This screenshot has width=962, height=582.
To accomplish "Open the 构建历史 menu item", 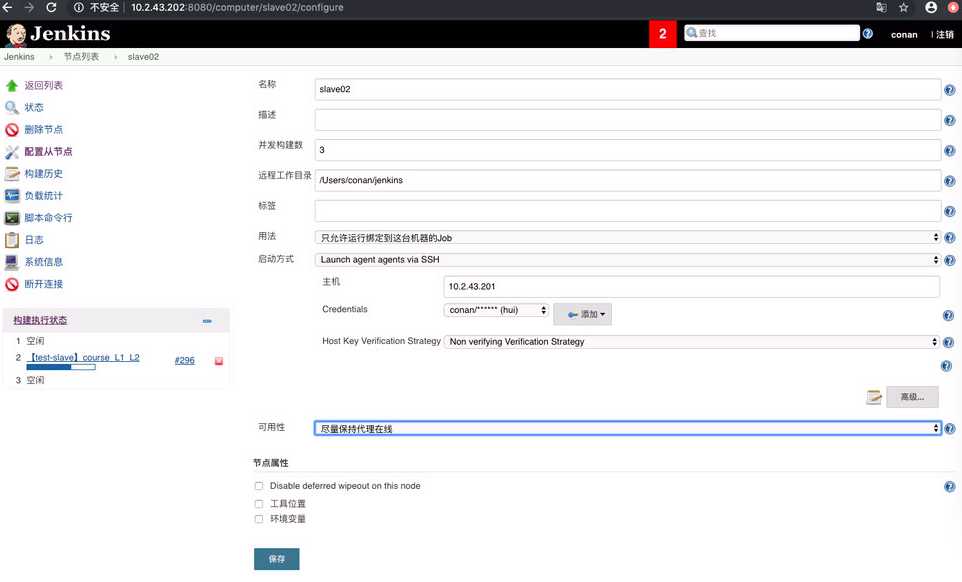I will pyautogui.click(x=44, y=174).
